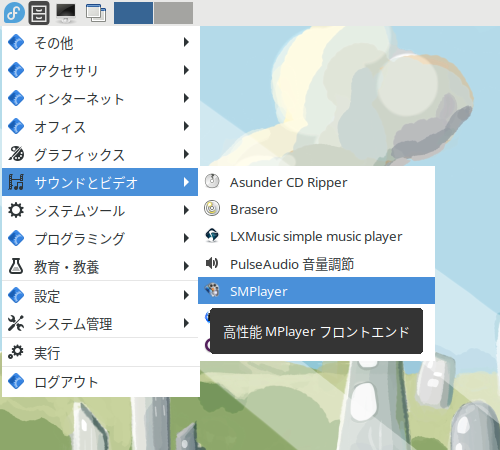The image size is (500, 450).
Task: Click the SMPlayer icon in submenu
Action: [x=212, y=290]
